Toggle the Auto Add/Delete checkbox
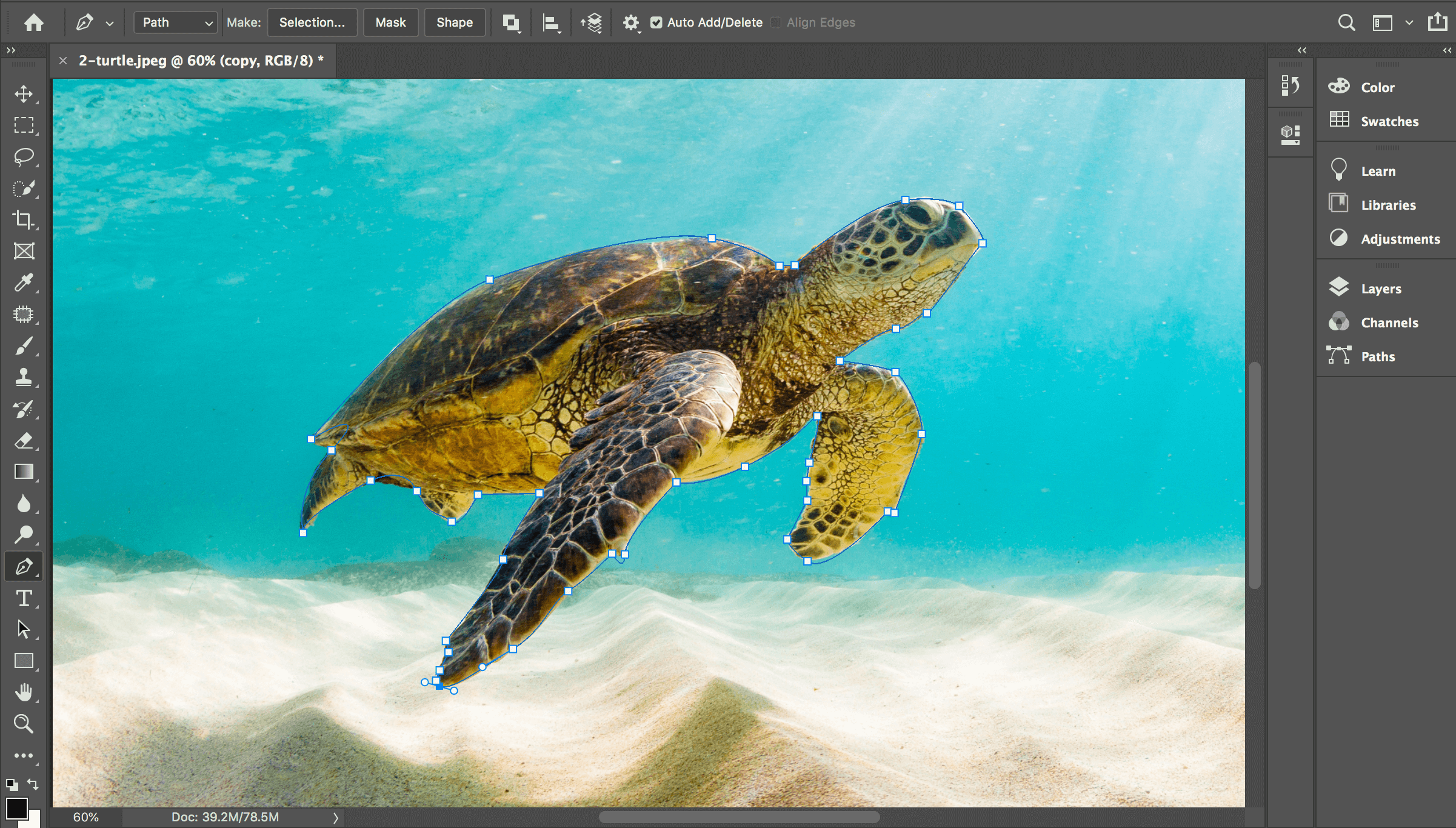Screen dimensions: 1456x828 pos(656,22)
